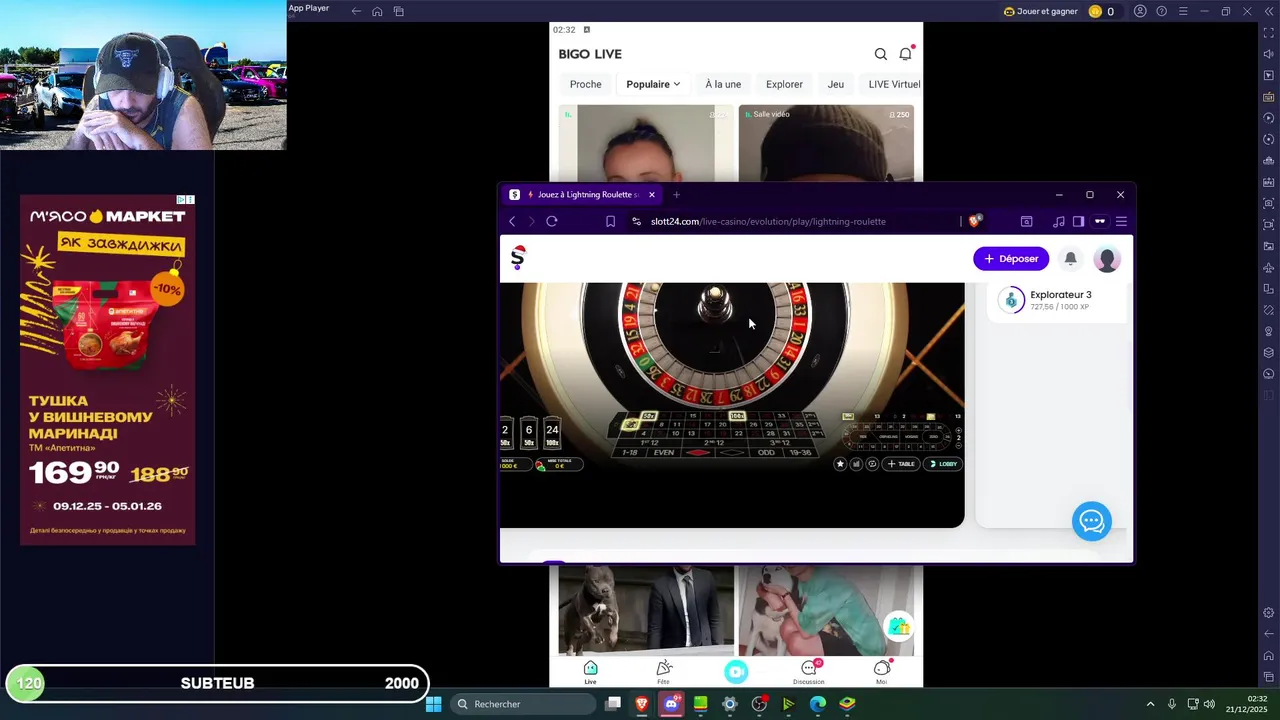Go home in App Player title bar
This screenshot has height=720, width=1280.
(377, 11)
